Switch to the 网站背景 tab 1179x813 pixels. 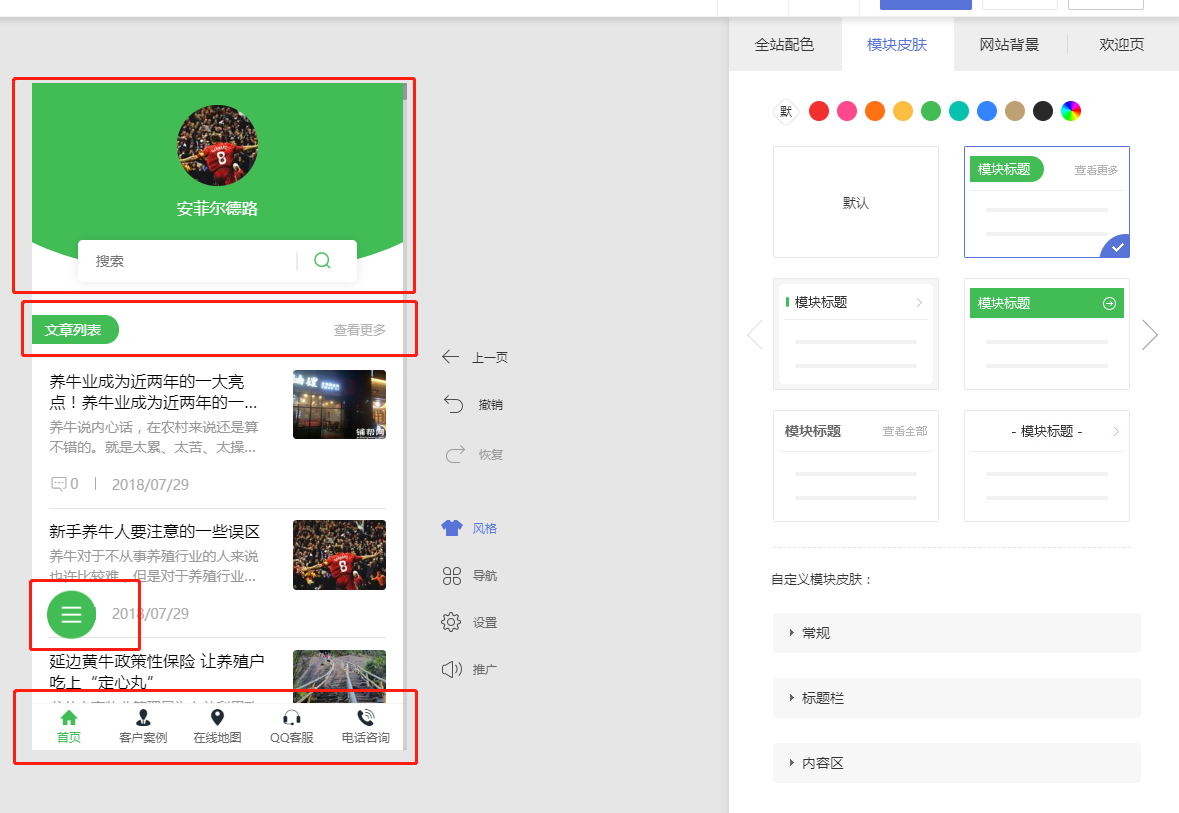pyautogui.click(x=1009, y=44)
